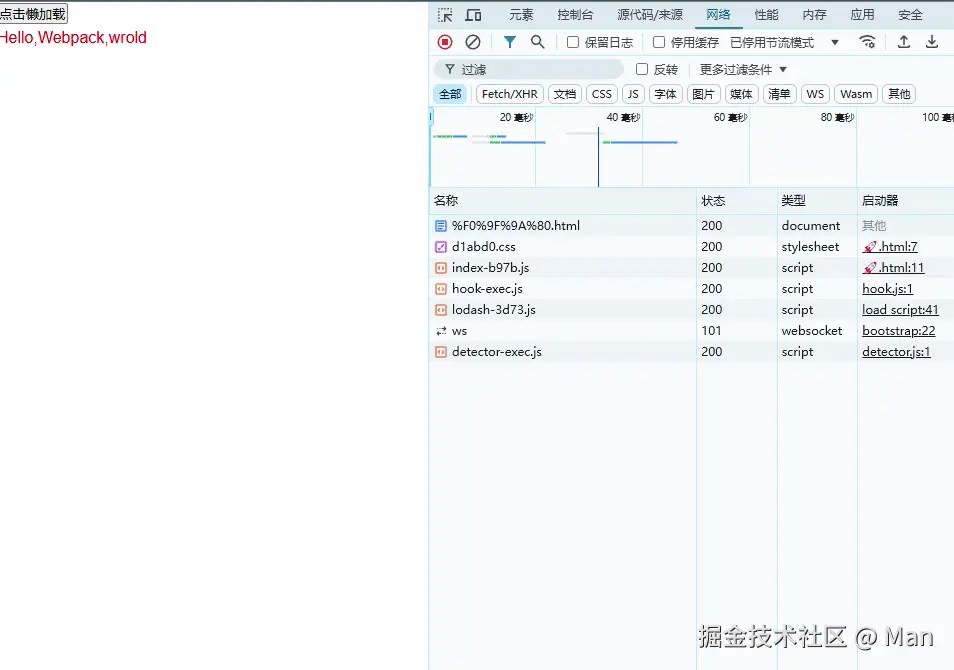Image resolution: width=954 pixels, height=670 pixels.
Task: Click the inspect element picker icon
Action: coord(445,15)
